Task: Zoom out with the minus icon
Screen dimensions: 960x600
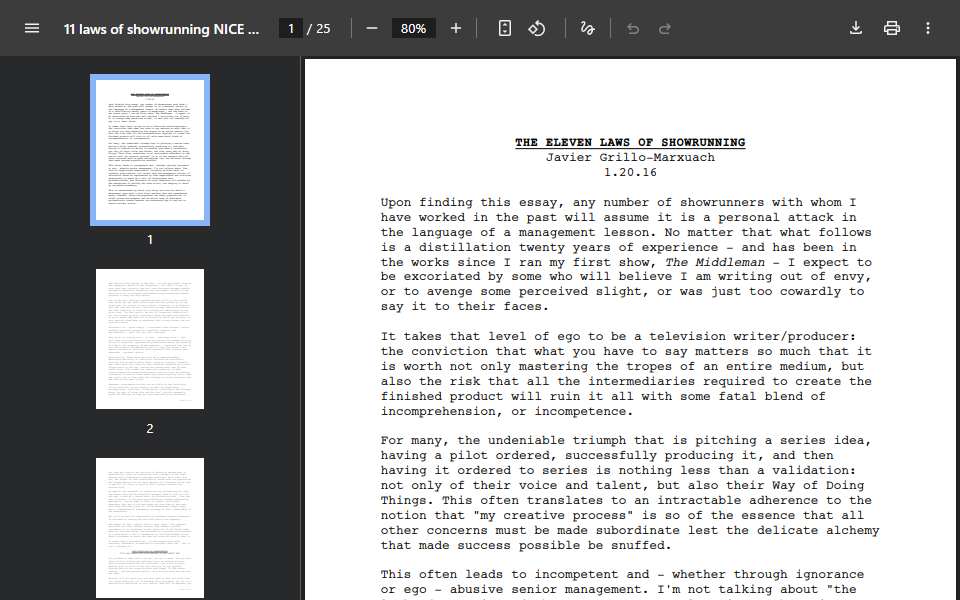Action: pos(372,28)
